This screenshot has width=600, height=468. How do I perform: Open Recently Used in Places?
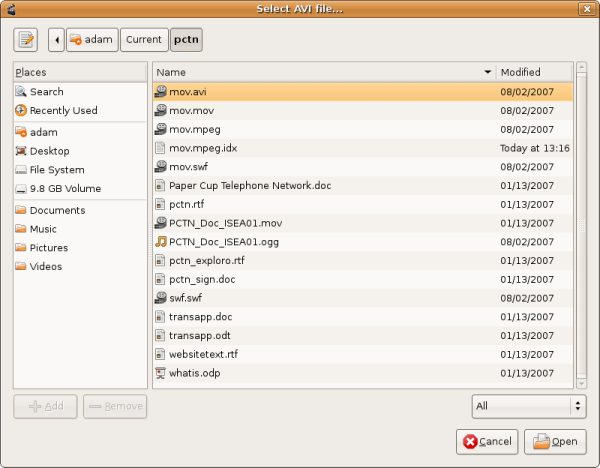[63, 110]
